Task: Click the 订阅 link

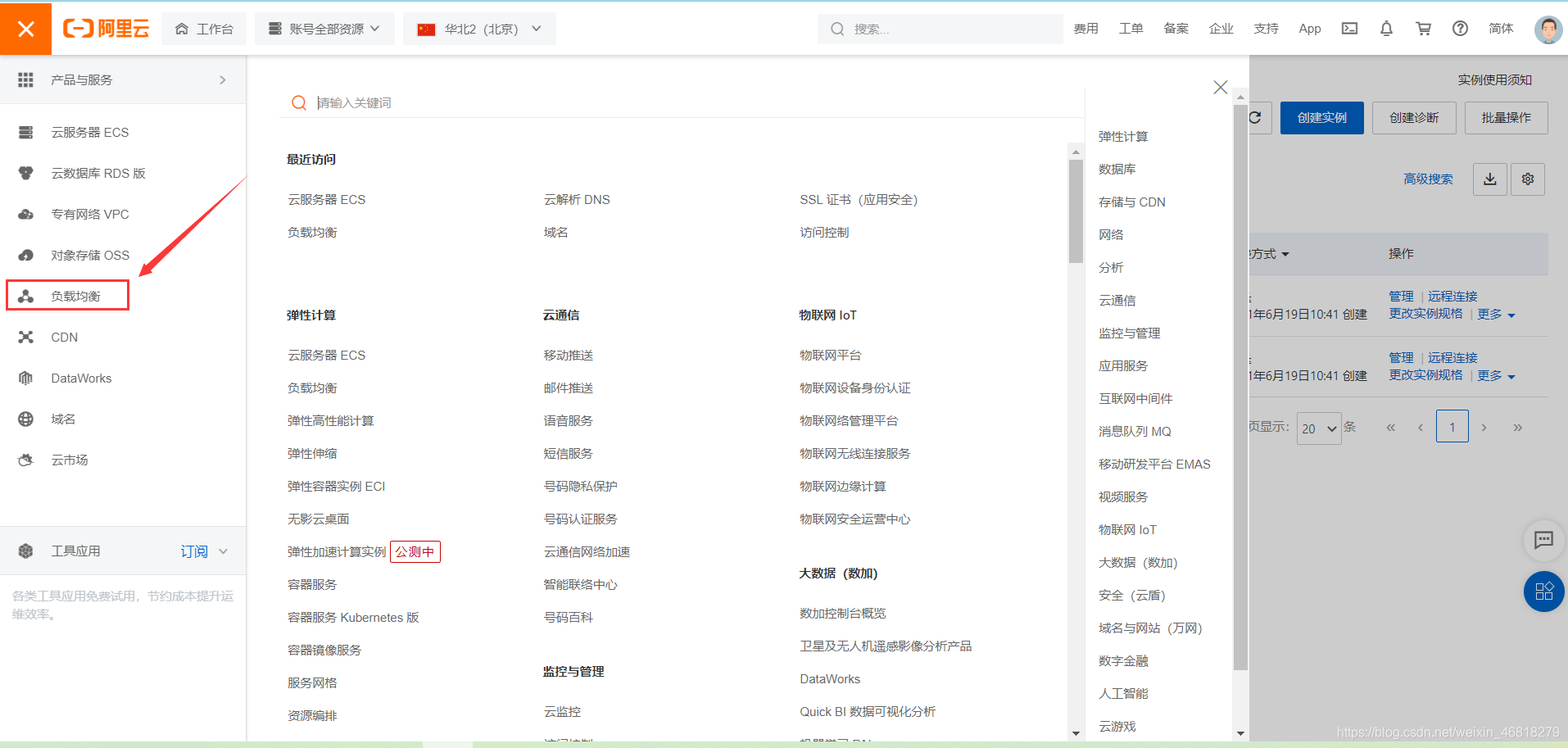Action: pos(194,551)
